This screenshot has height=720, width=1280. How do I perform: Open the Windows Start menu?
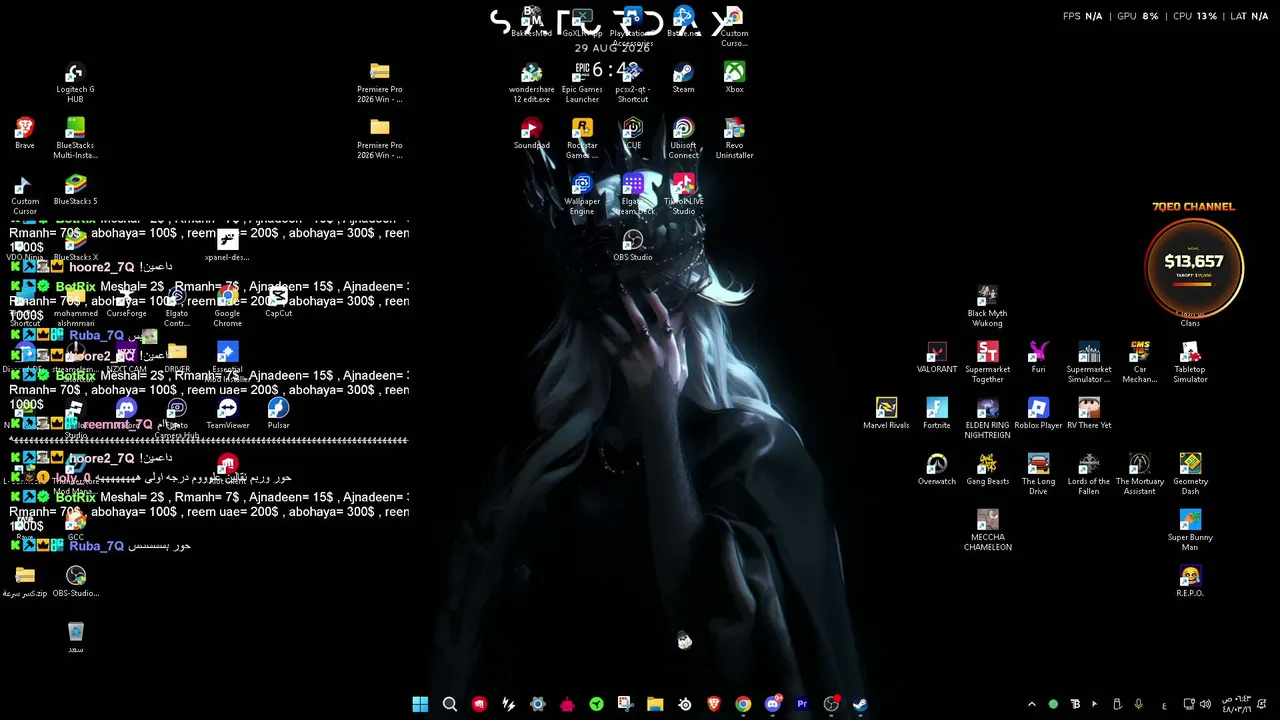(420, 704)
